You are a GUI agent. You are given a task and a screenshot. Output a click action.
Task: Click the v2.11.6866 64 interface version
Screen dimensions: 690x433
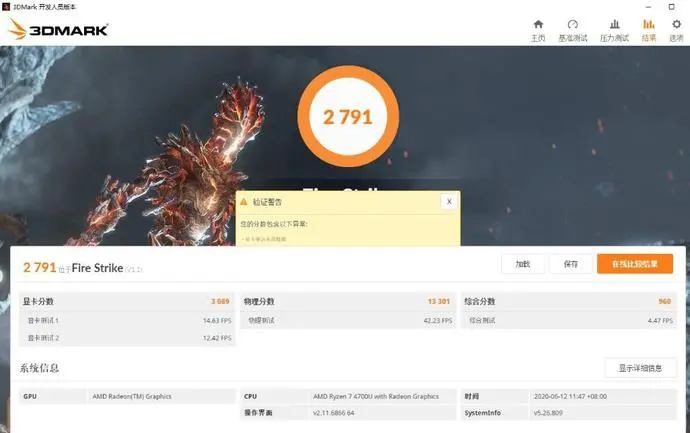coord(334,413)
